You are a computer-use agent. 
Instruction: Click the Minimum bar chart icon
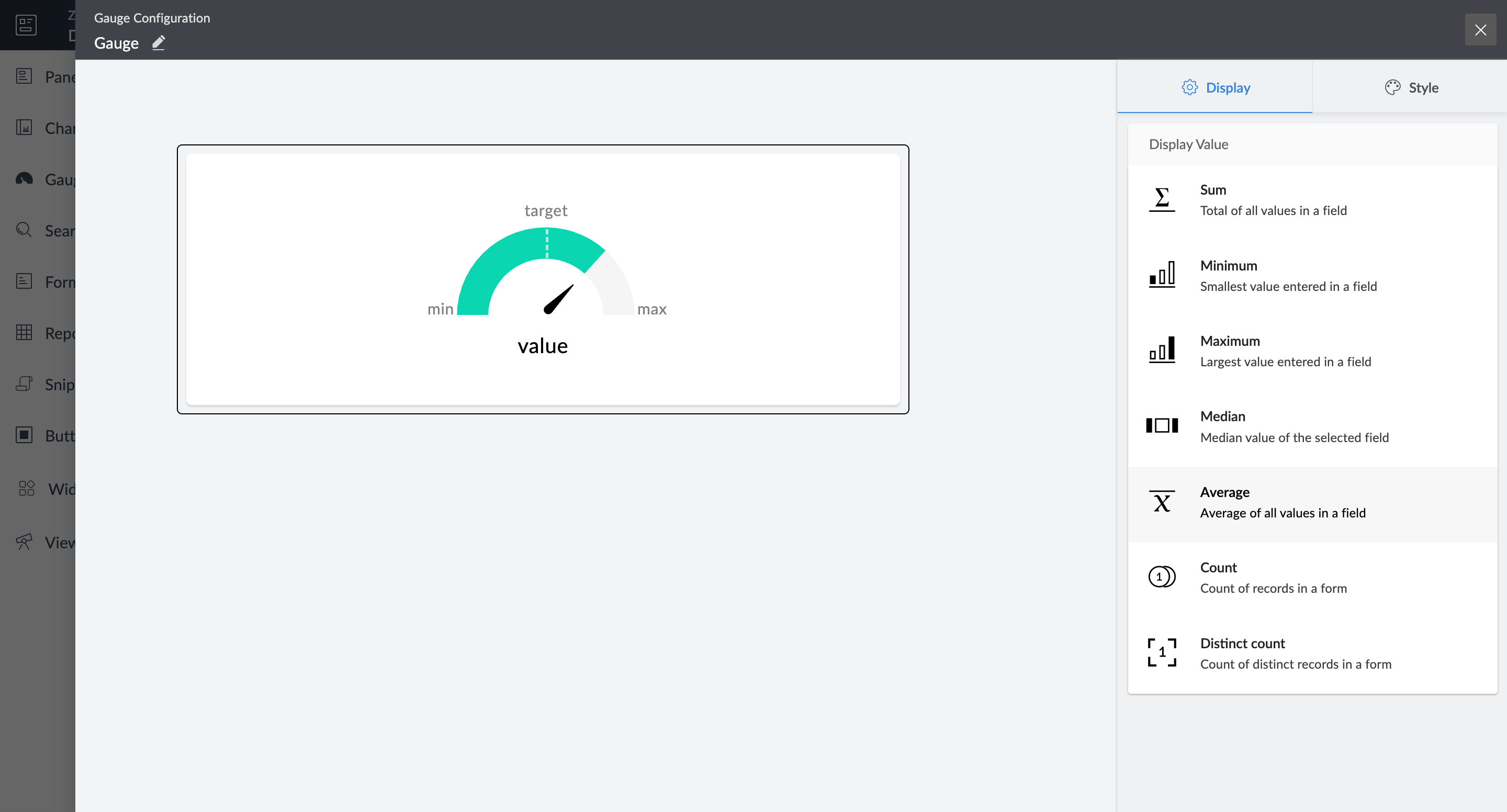1162,275
